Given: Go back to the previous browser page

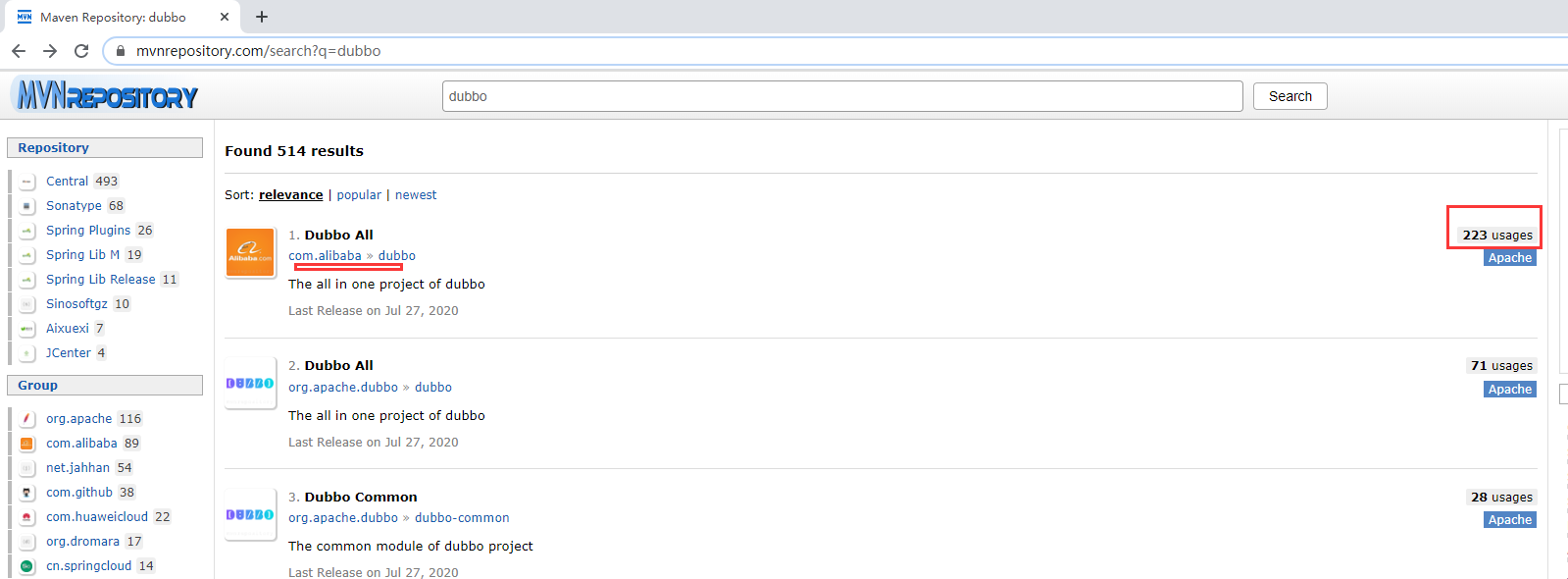Looking at the screenshot, I should tap(19, 51).
